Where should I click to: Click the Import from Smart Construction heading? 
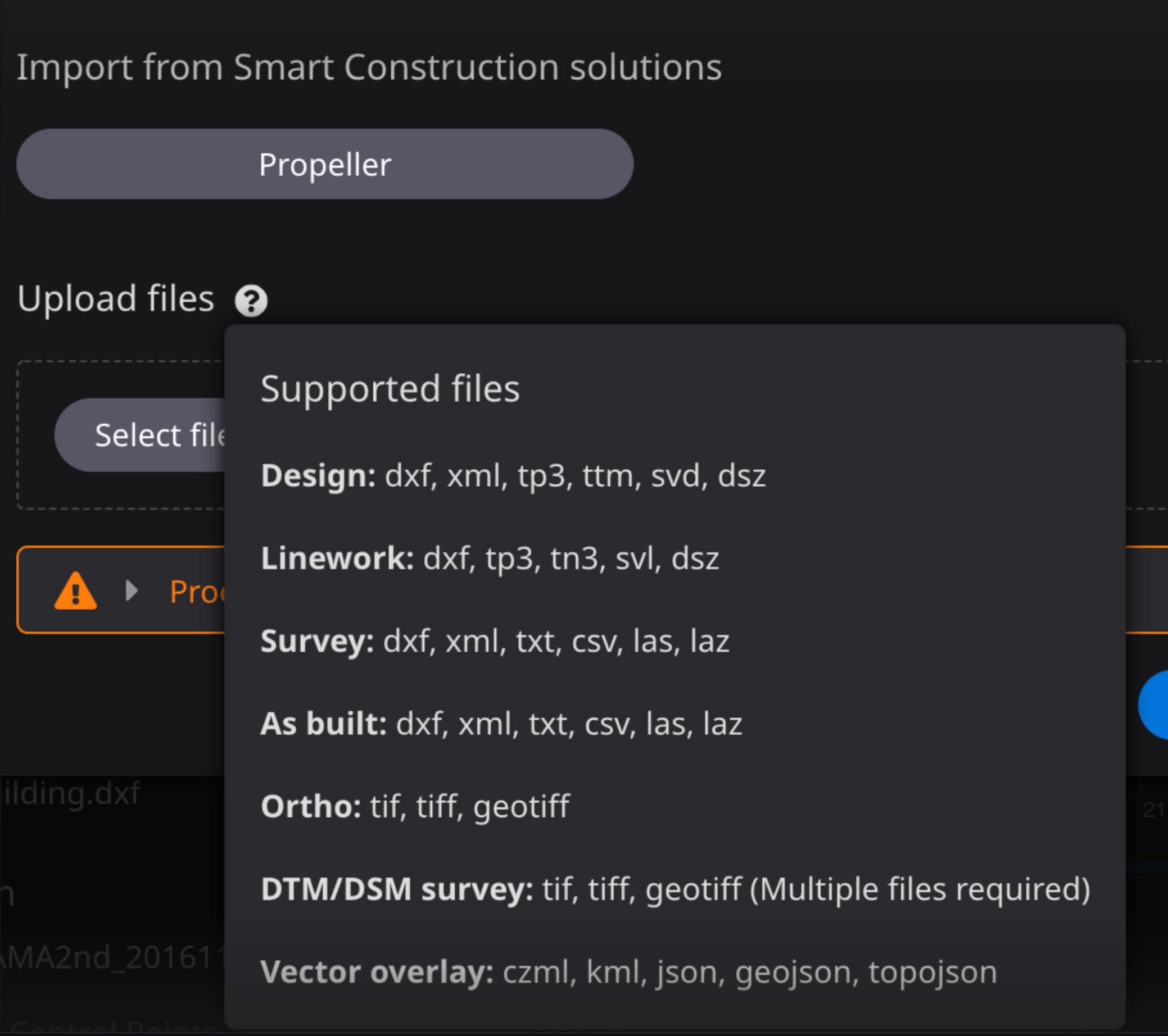click(369, 67)
